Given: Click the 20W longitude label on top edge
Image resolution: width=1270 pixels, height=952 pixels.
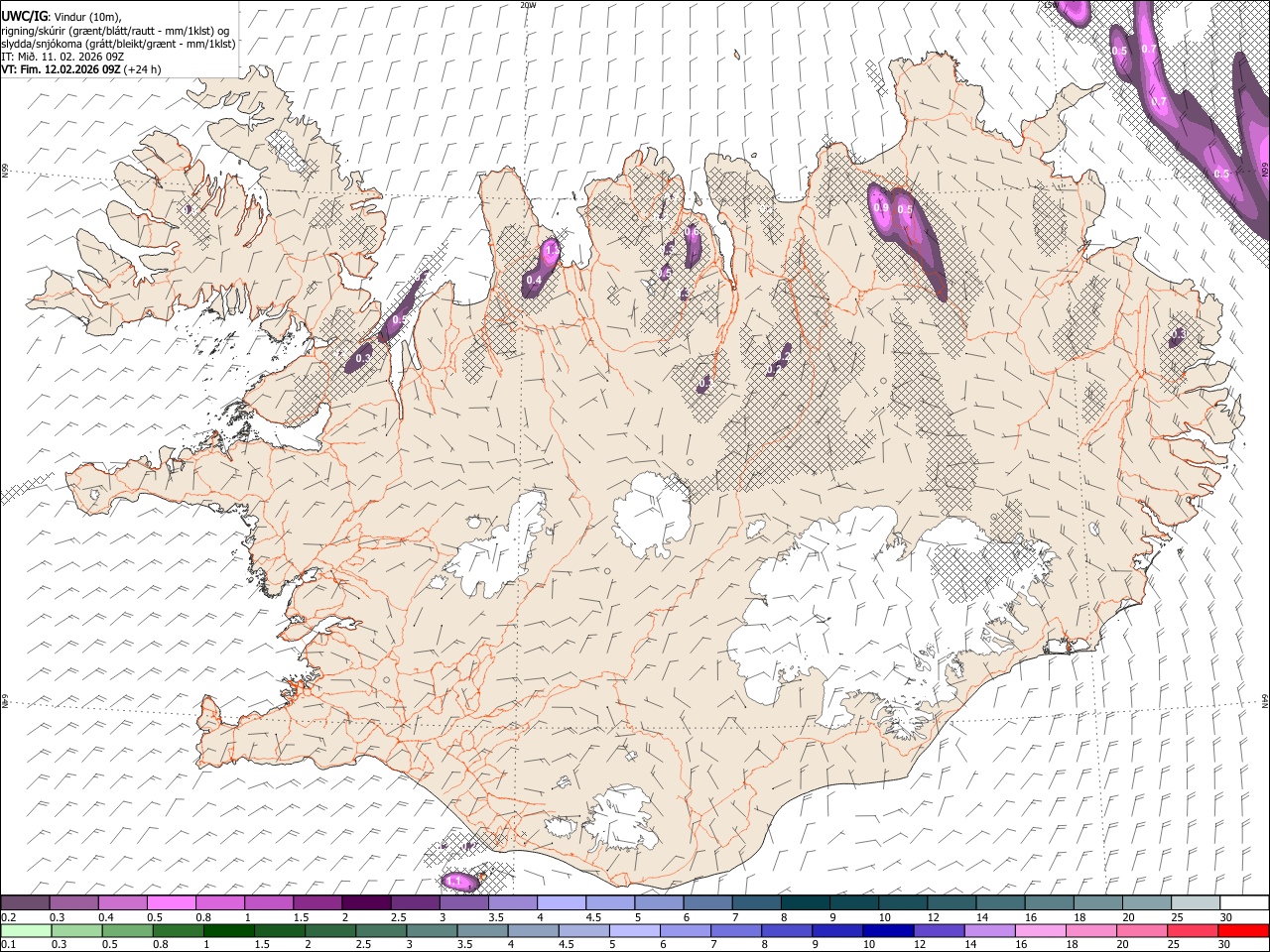Looking at the screenshot, I should point(529,5).
